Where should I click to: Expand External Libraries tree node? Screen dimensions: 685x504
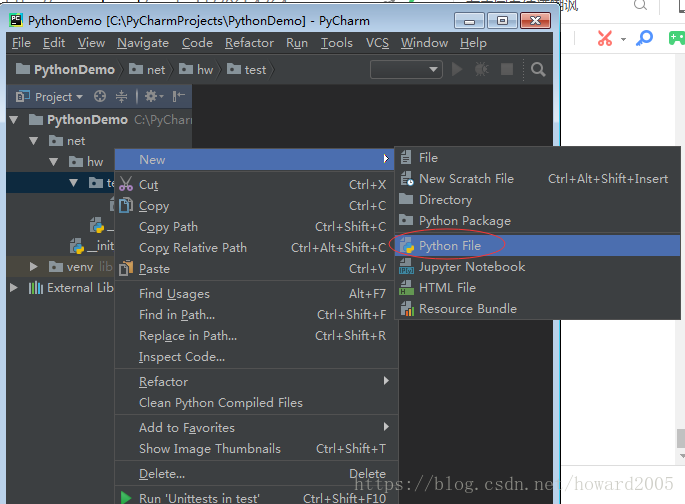(x=14, y=287)
